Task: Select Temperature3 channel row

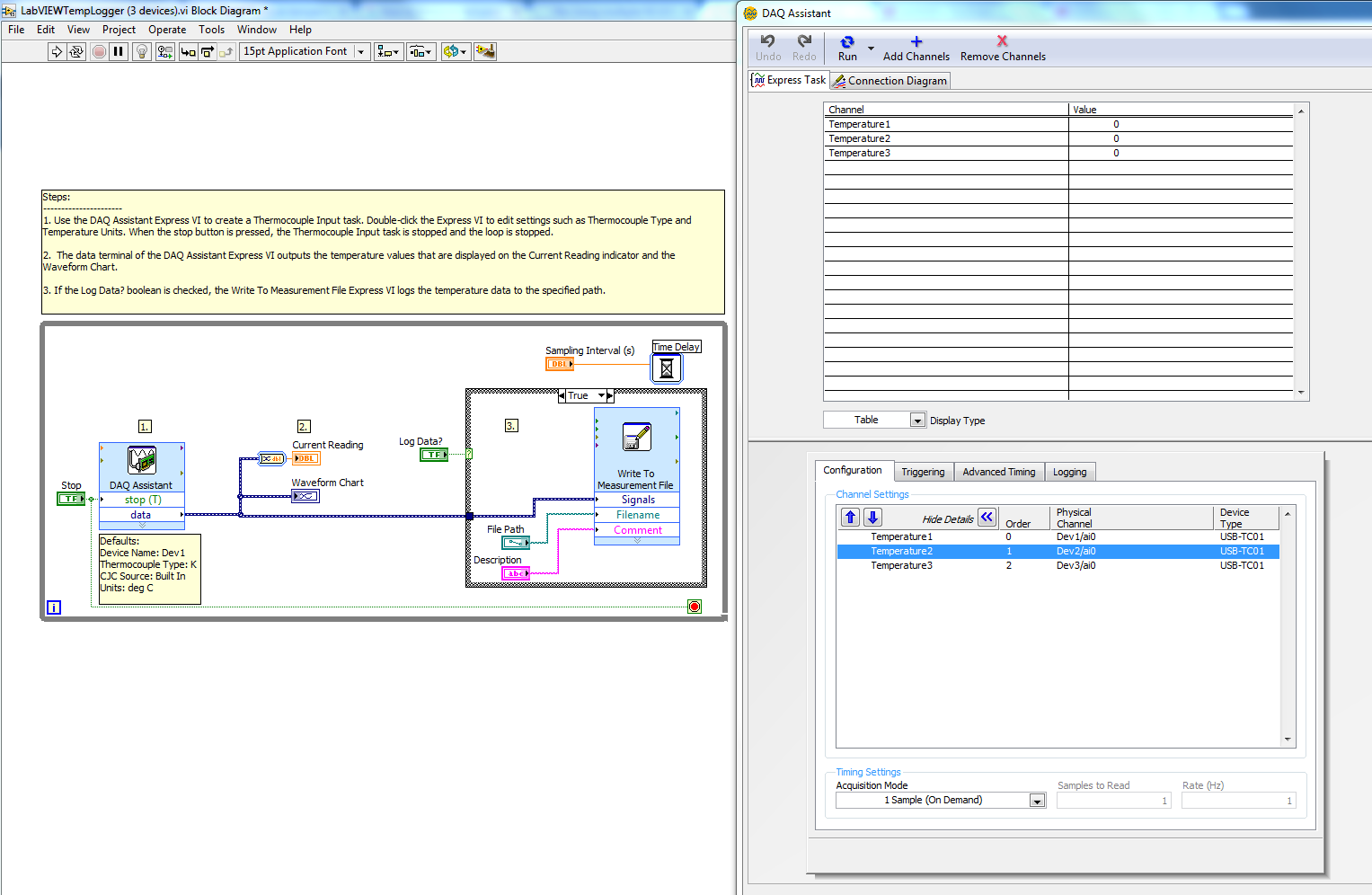Action: (x=1058, y=565)
